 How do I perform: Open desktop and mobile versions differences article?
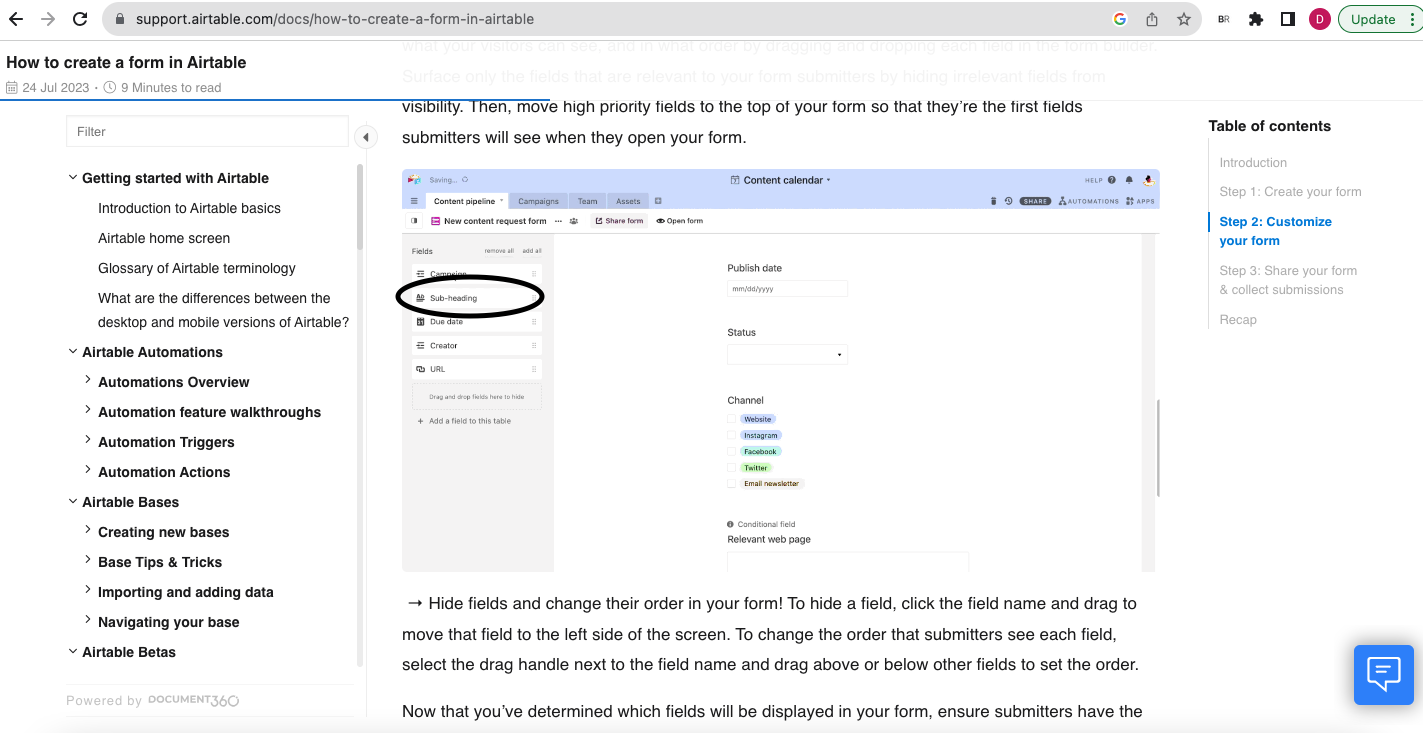coord(224,310)
